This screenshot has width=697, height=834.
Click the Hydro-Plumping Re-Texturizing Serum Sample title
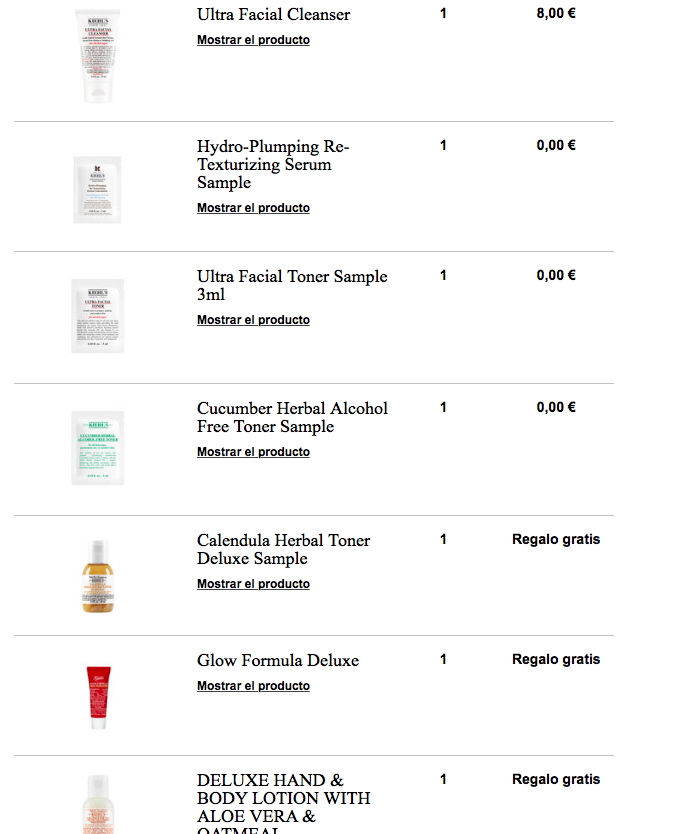click(x=273, y=164)
